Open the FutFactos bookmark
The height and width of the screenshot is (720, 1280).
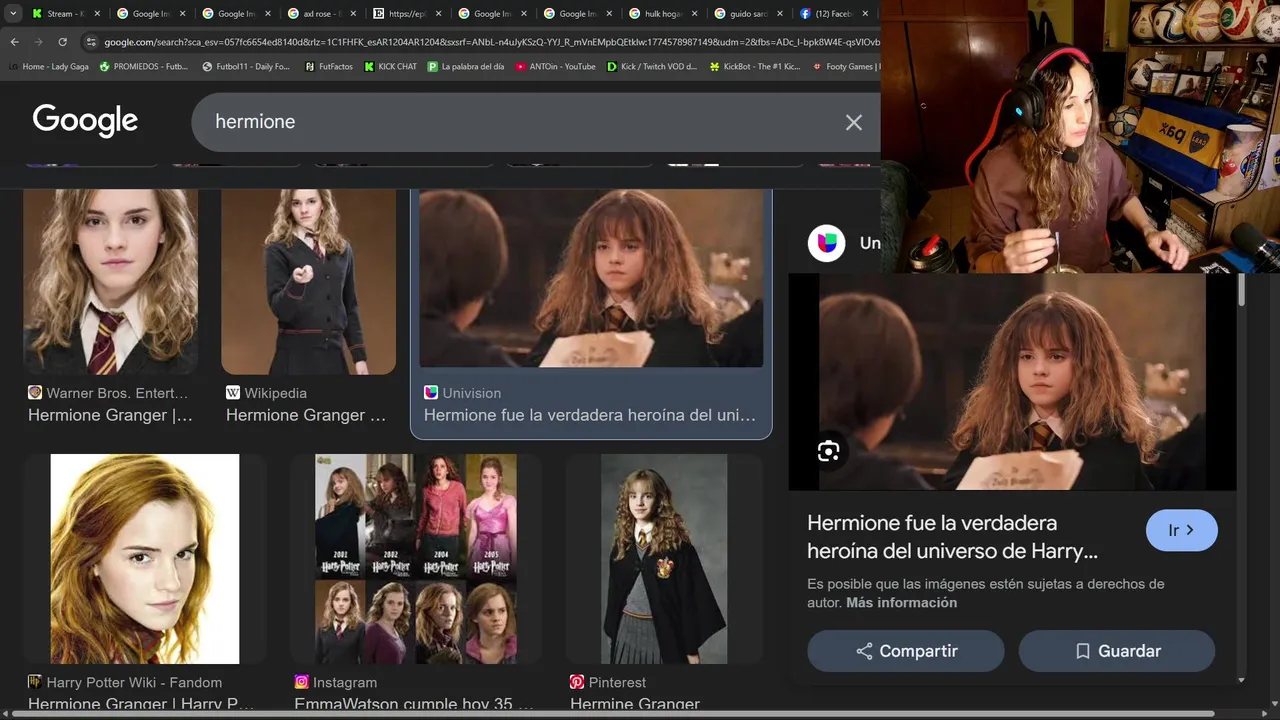pyautogui.click(x=328, y=67)
